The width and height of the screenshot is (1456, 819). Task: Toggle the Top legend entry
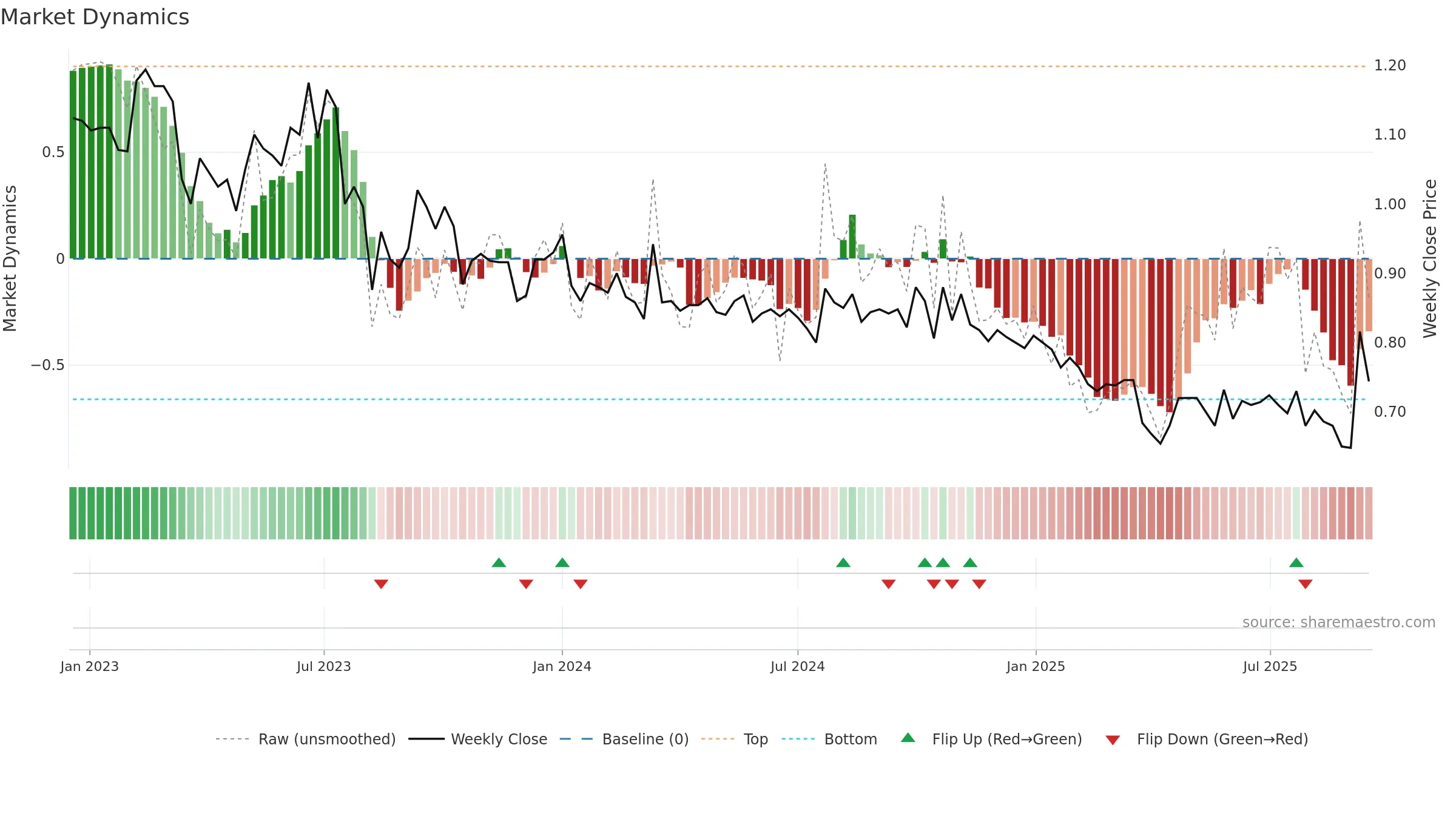coord(735,739)
